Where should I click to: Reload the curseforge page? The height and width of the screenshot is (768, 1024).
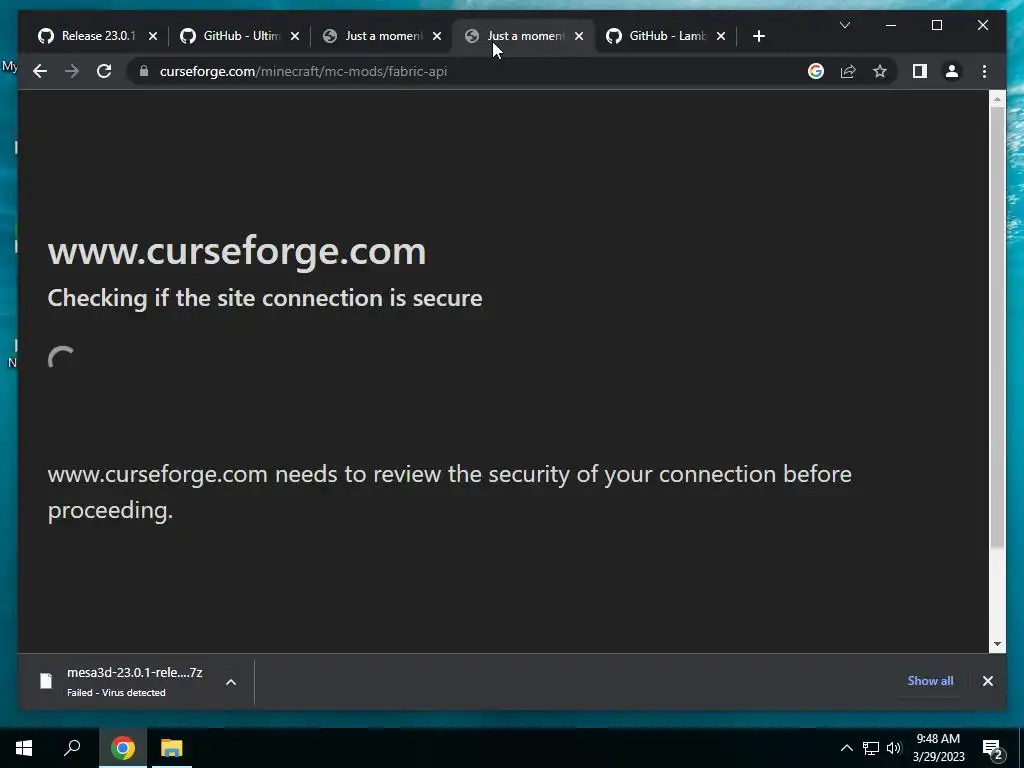point(104,71)
